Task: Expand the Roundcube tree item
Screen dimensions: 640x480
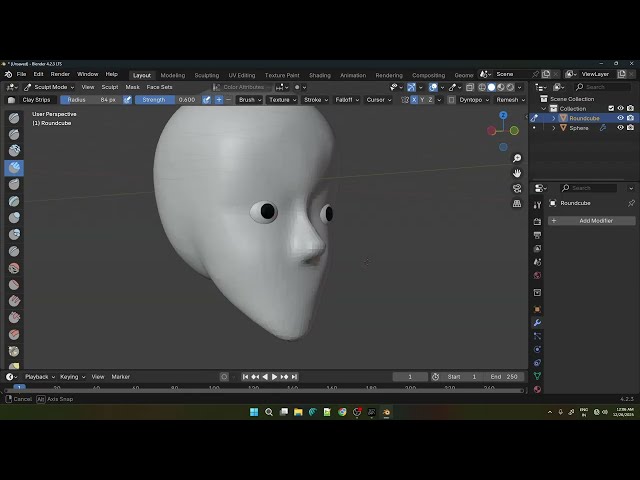Action: pos(553,118)
